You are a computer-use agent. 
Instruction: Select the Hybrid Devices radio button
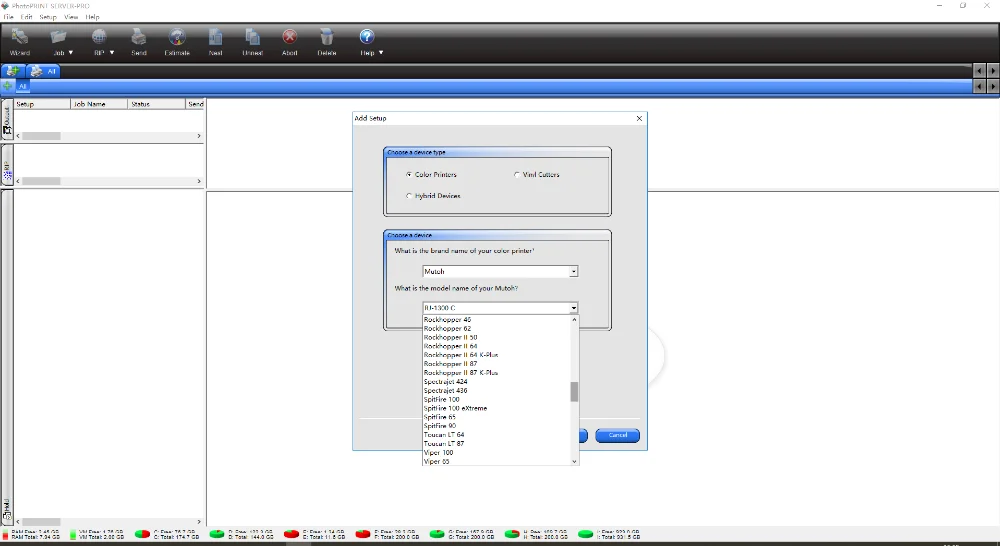[x=409, y=196]
